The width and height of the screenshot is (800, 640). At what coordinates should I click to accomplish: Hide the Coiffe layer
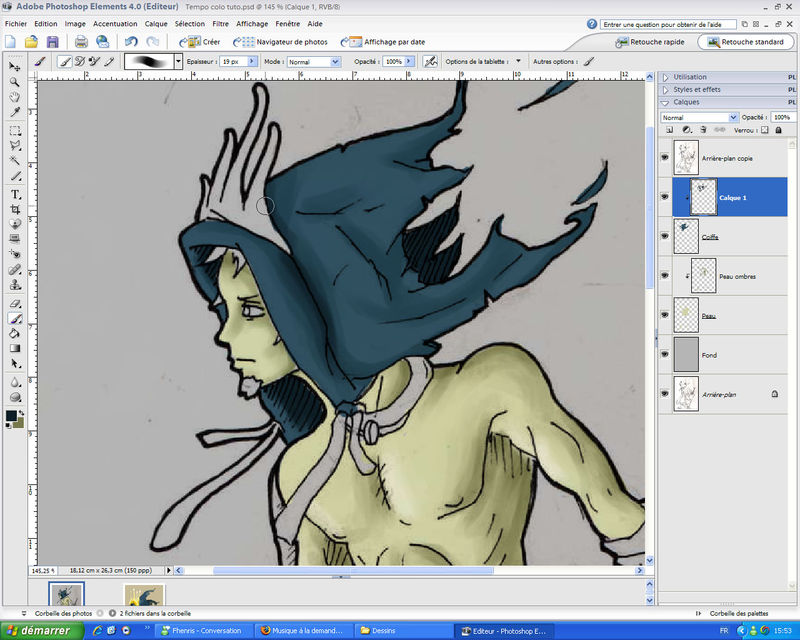tap(664, 236)
